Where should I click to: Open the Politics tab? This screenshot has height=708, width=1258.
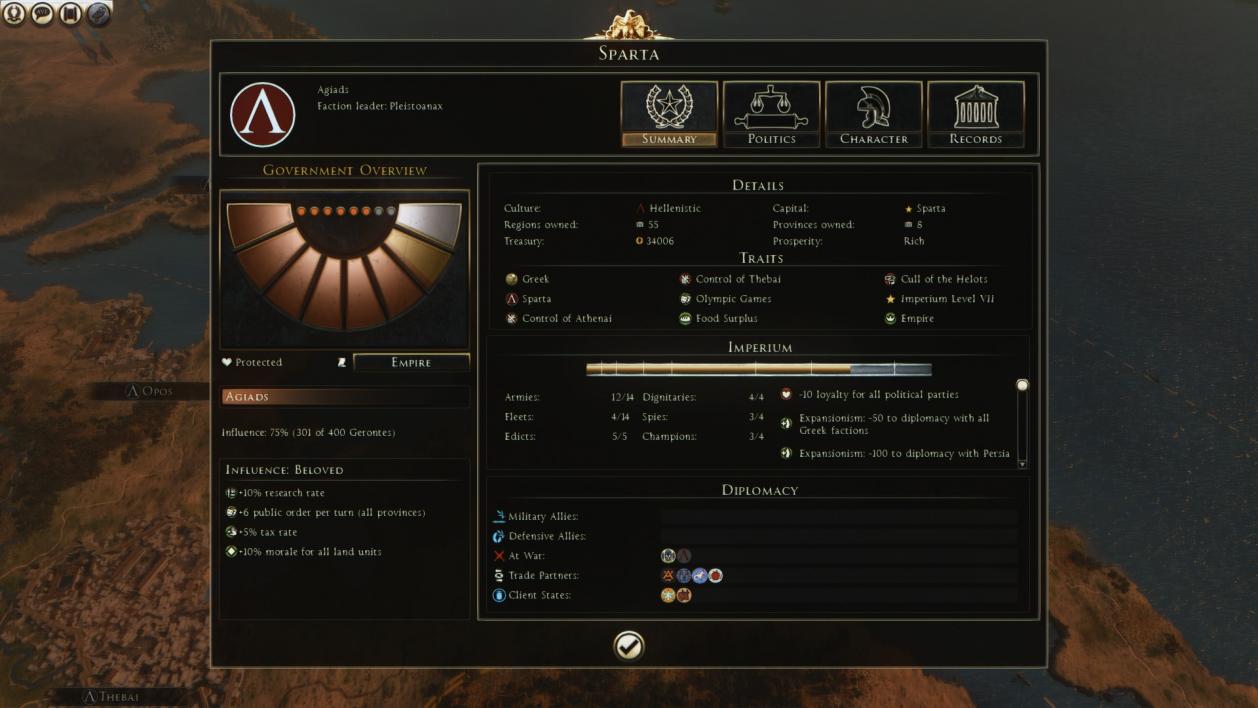[771, 114]
